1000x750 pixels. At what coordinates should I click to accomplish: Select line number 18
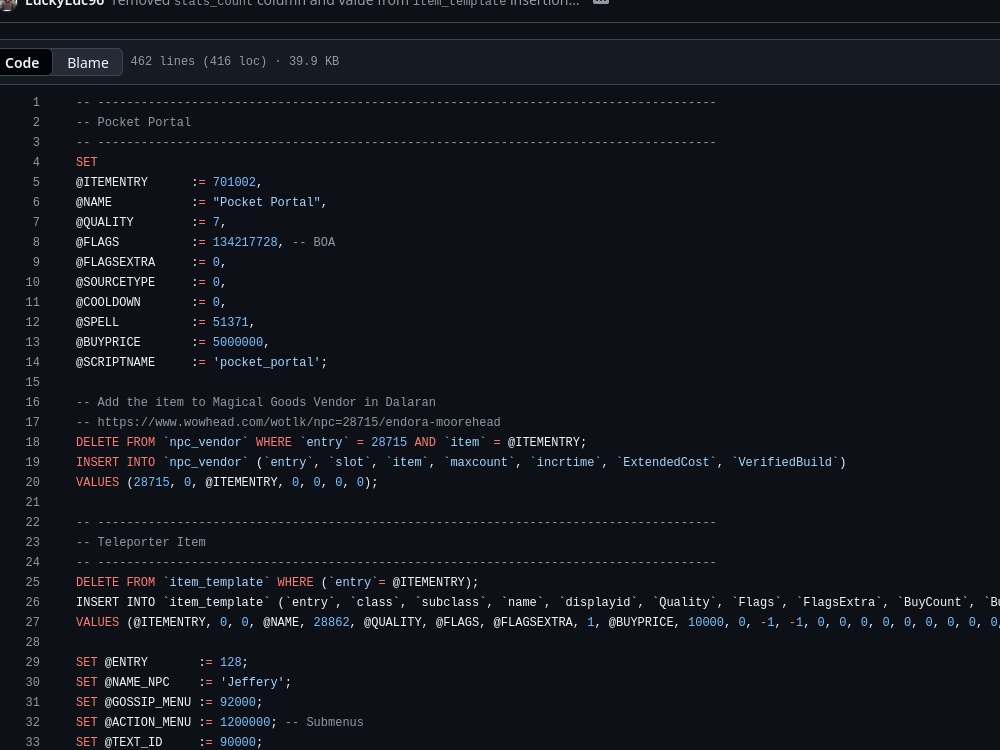coord(33,442)
